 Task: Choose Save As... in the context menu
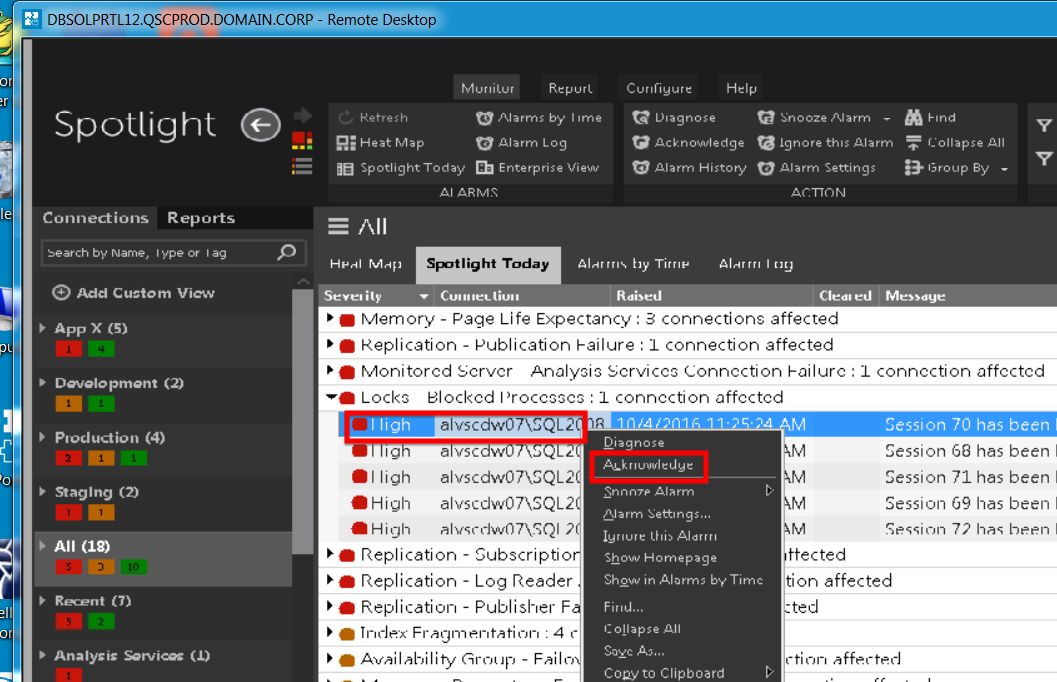pyautogui.click(x=634, y=651)
